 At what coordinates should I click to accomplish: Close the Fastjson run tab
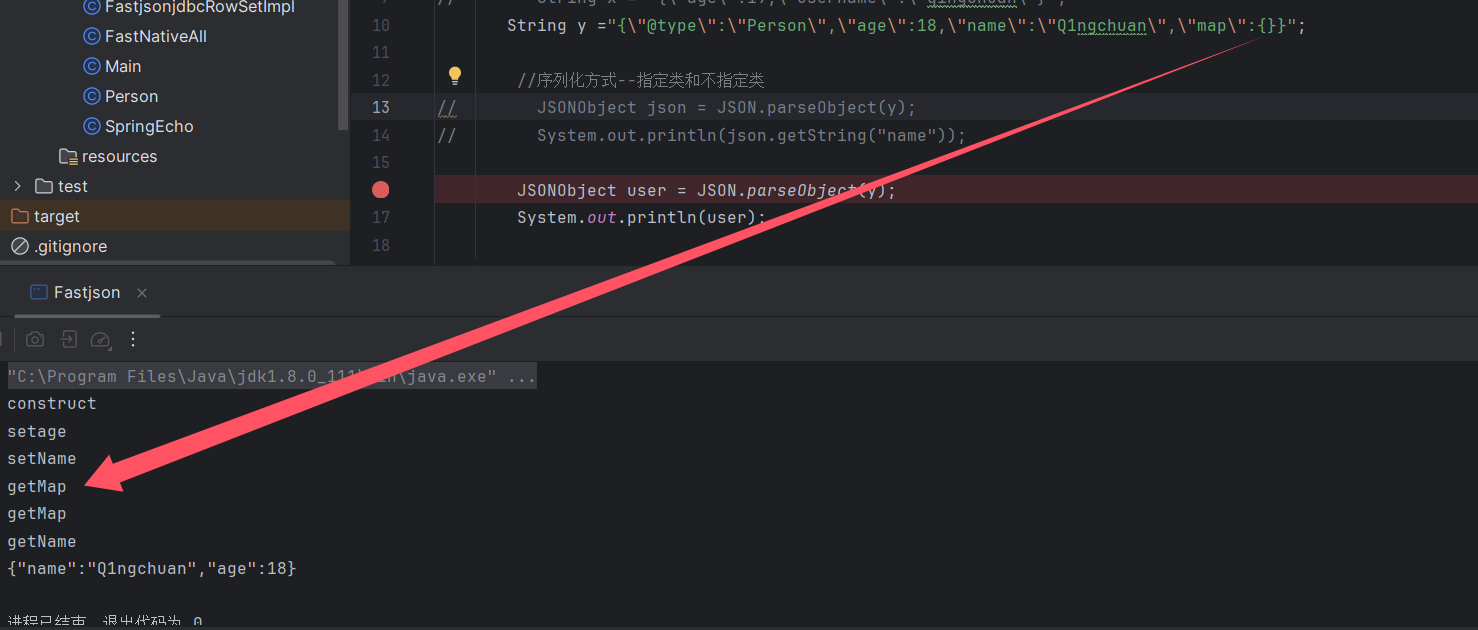coord(142,293)
